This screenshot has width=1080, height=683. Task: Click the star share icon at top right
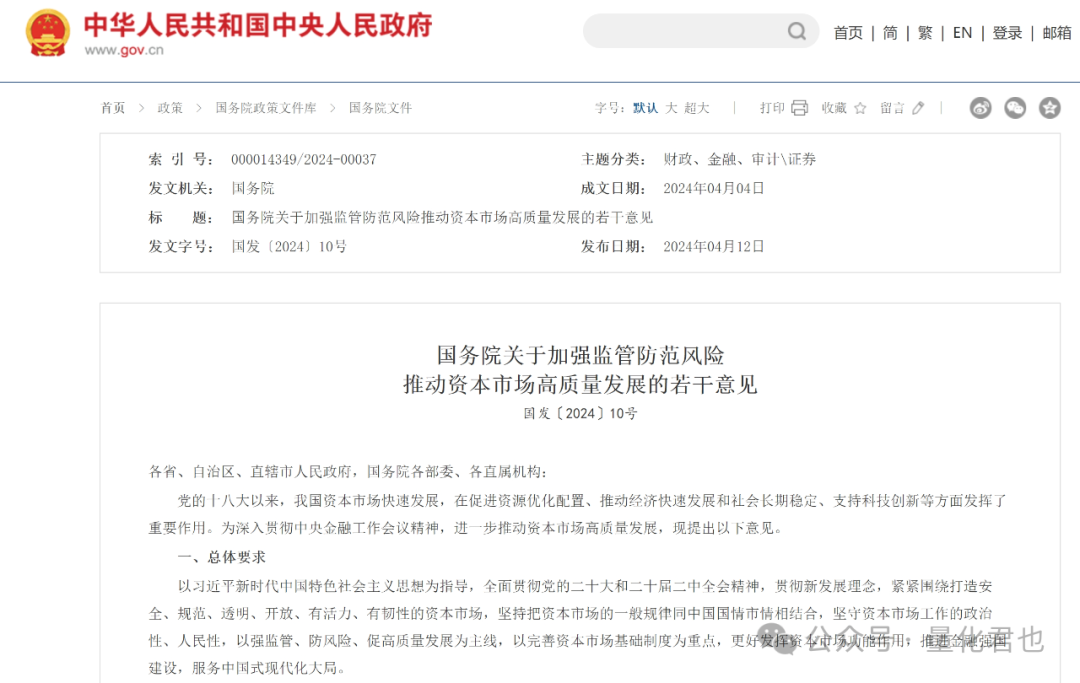1049,107
